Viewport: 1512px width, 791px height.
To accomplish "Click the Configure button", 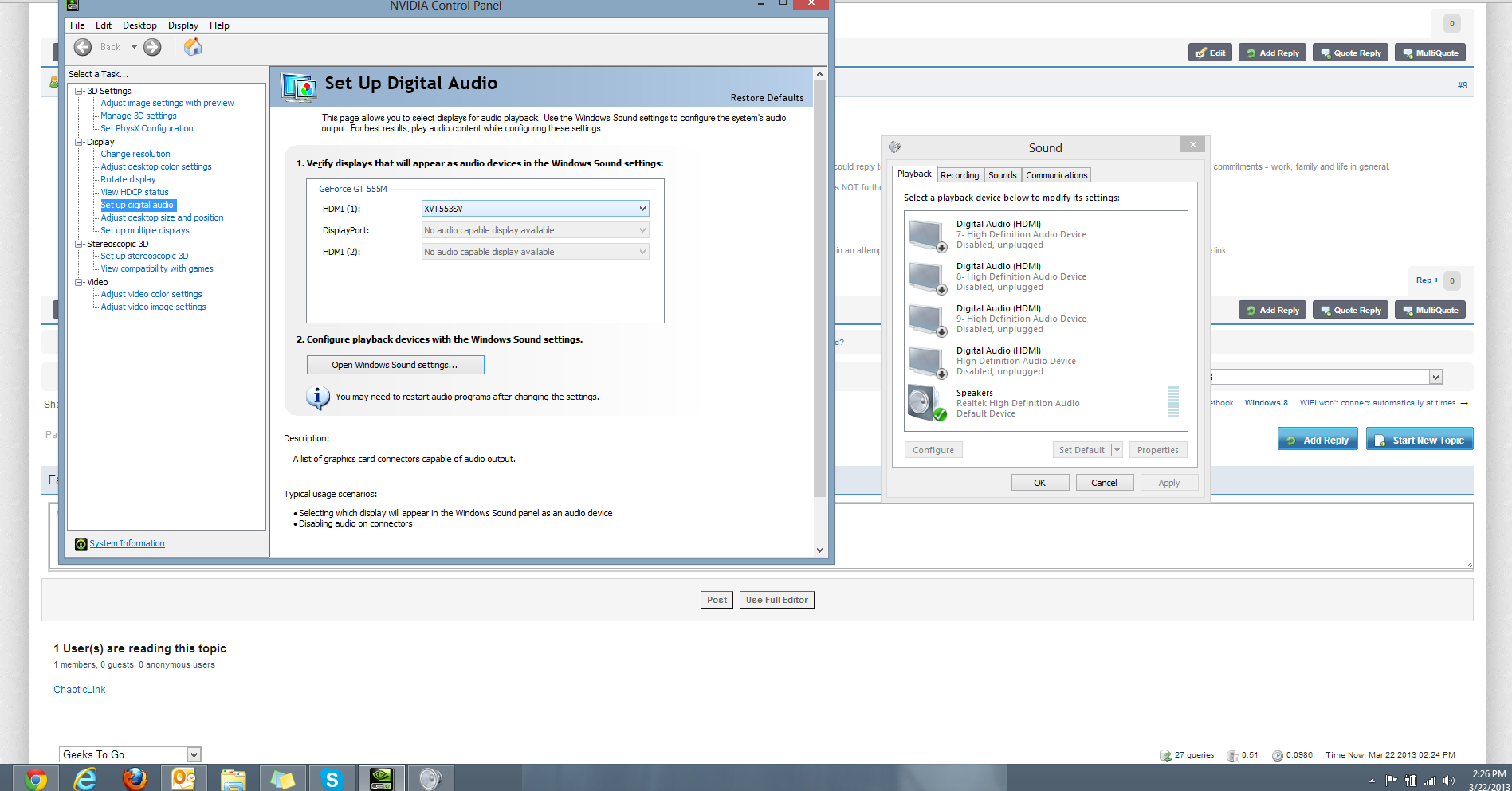I will [933, 450].
